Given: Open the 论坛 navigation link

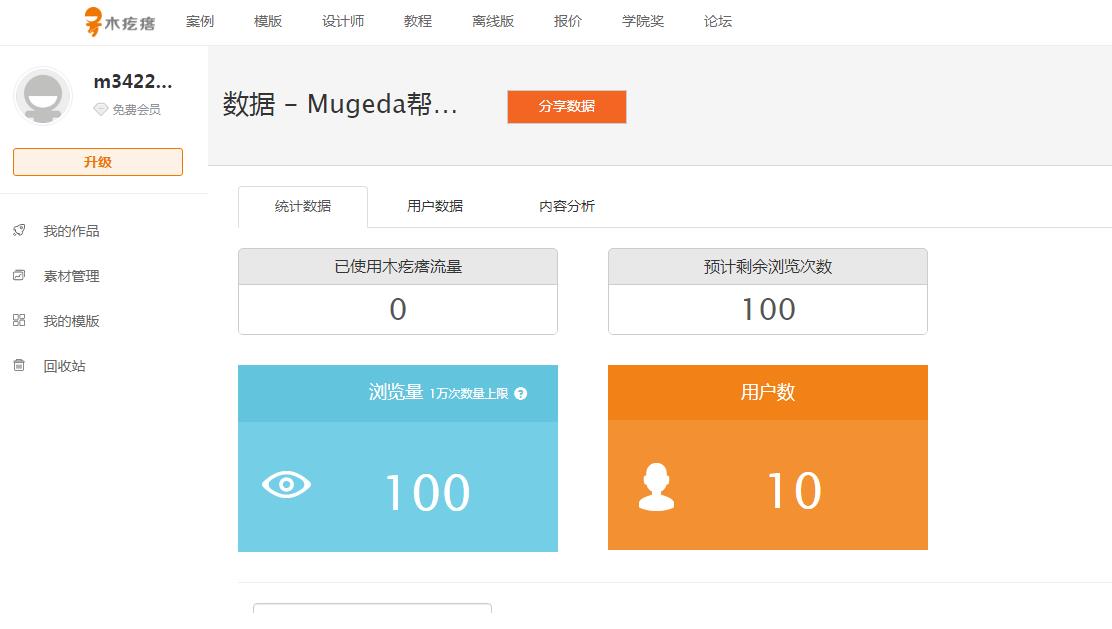Looking at the screenshot, I should [x=718, y=21].
